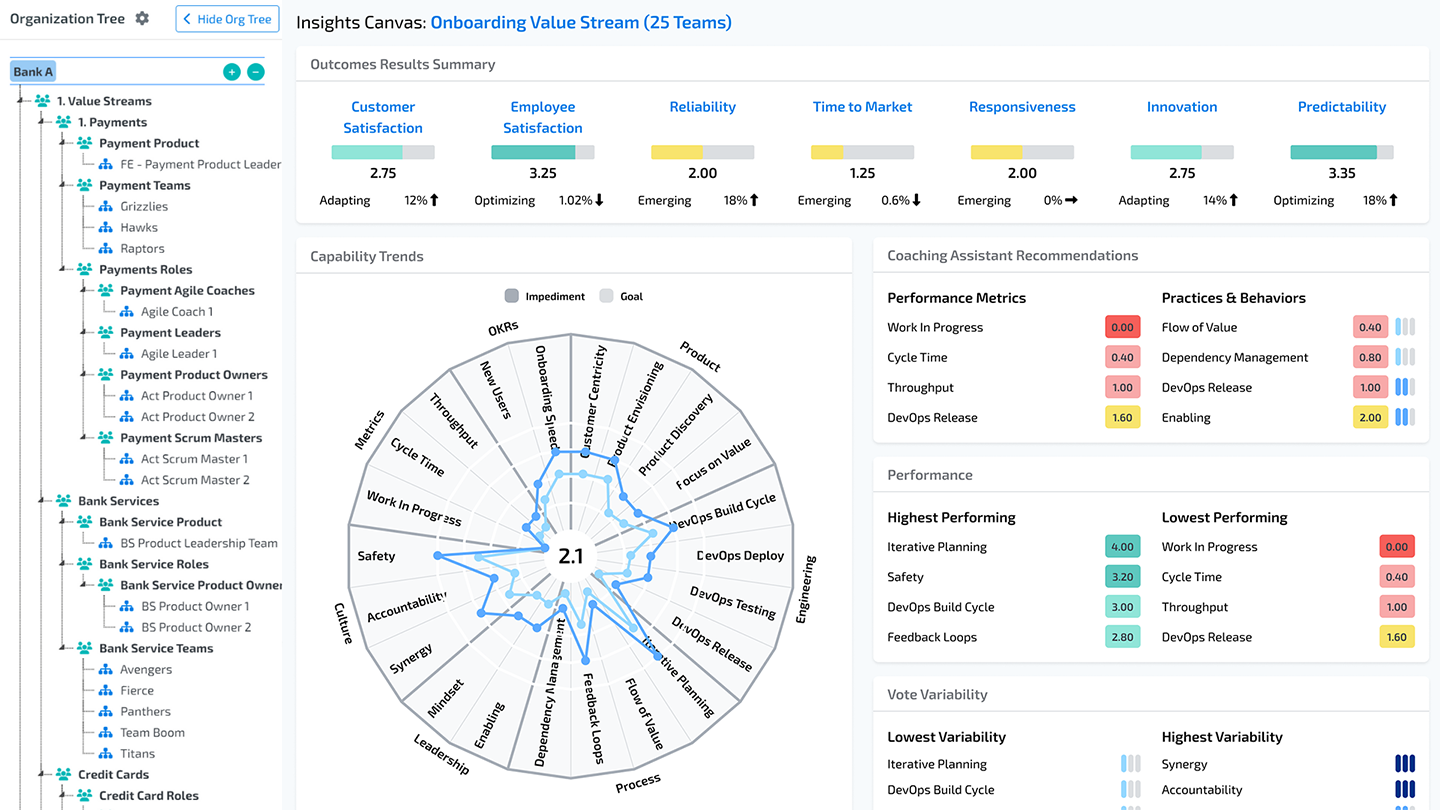Select the Grizzlies team icon
Screen dimensions: 1440x810
[x=105, y=207]
